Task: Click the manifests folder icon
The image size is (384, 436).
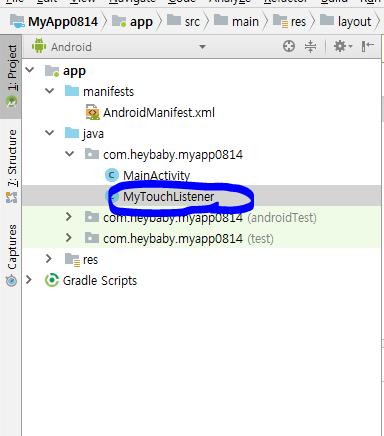Action: point(72,91)
